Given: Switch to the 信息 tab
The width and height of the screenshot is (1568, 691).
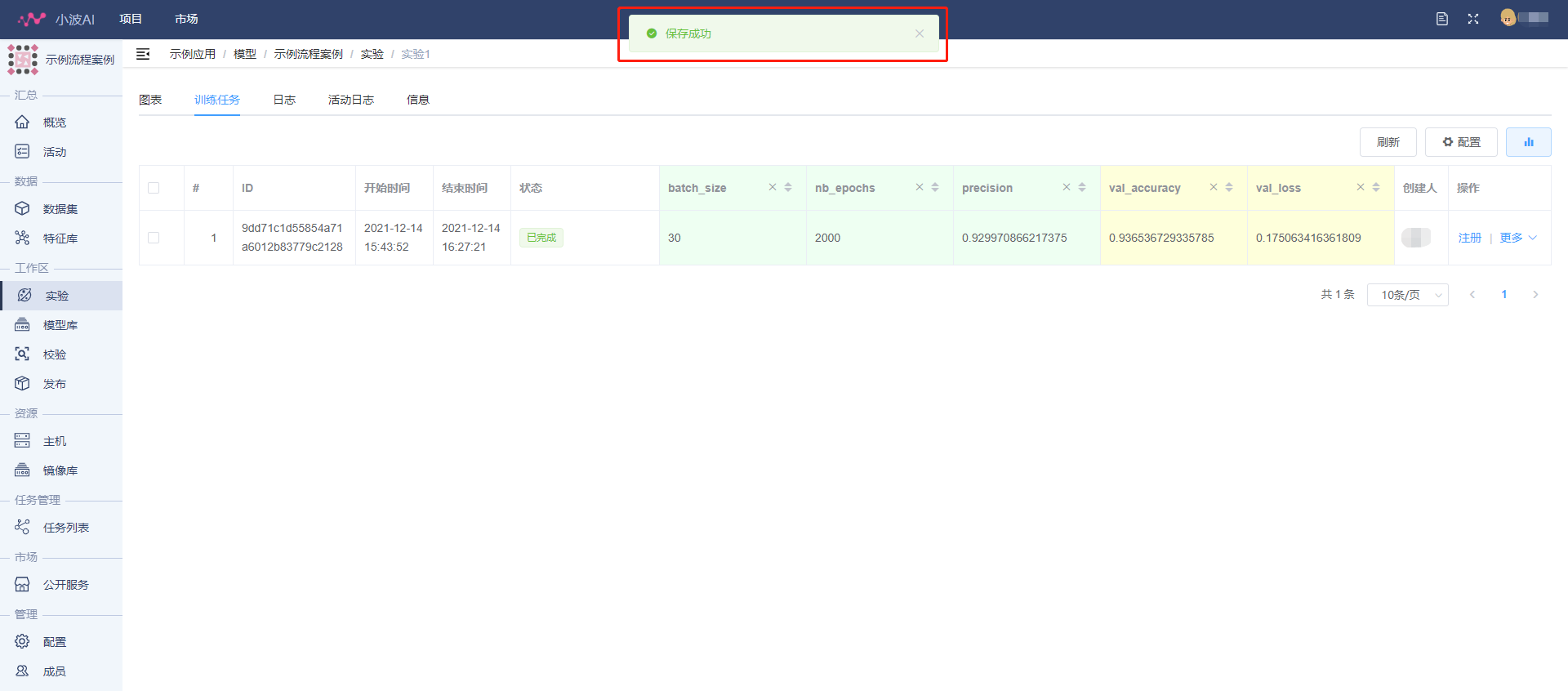Looking at the screenshot, I should pos(418,100).
